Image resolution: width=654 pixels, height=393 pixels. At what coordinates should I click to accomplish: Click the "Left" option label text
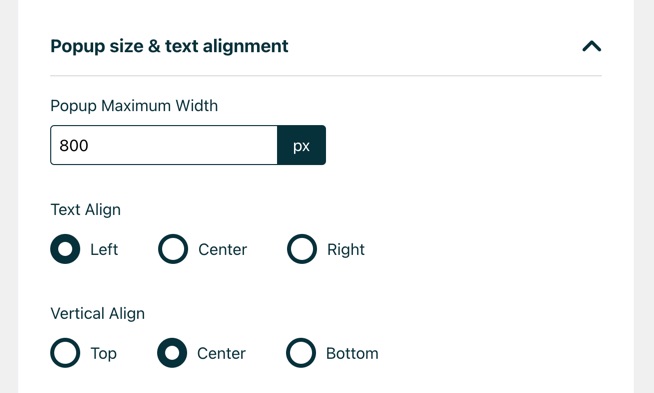(x=104, y=249)
